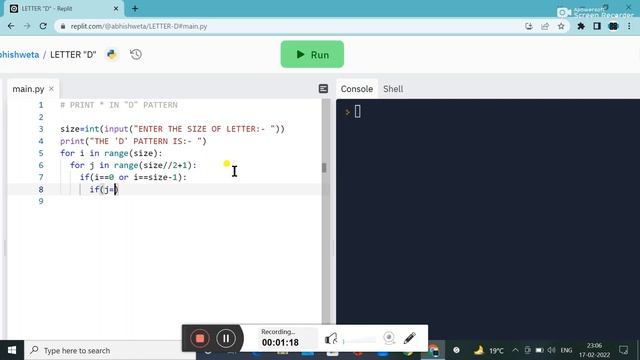Screen dimensions: 640x360
Task: Open the abhishweta profile link
Action: tap(19, 55)
